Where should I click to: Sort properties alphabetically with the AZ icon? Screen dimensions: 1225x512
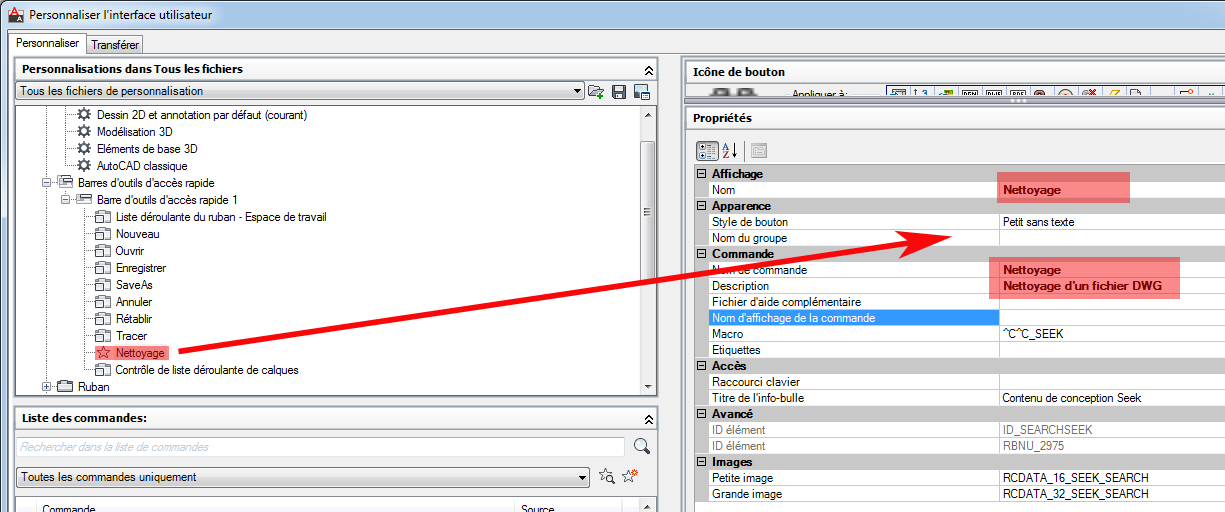click(729, 150)
